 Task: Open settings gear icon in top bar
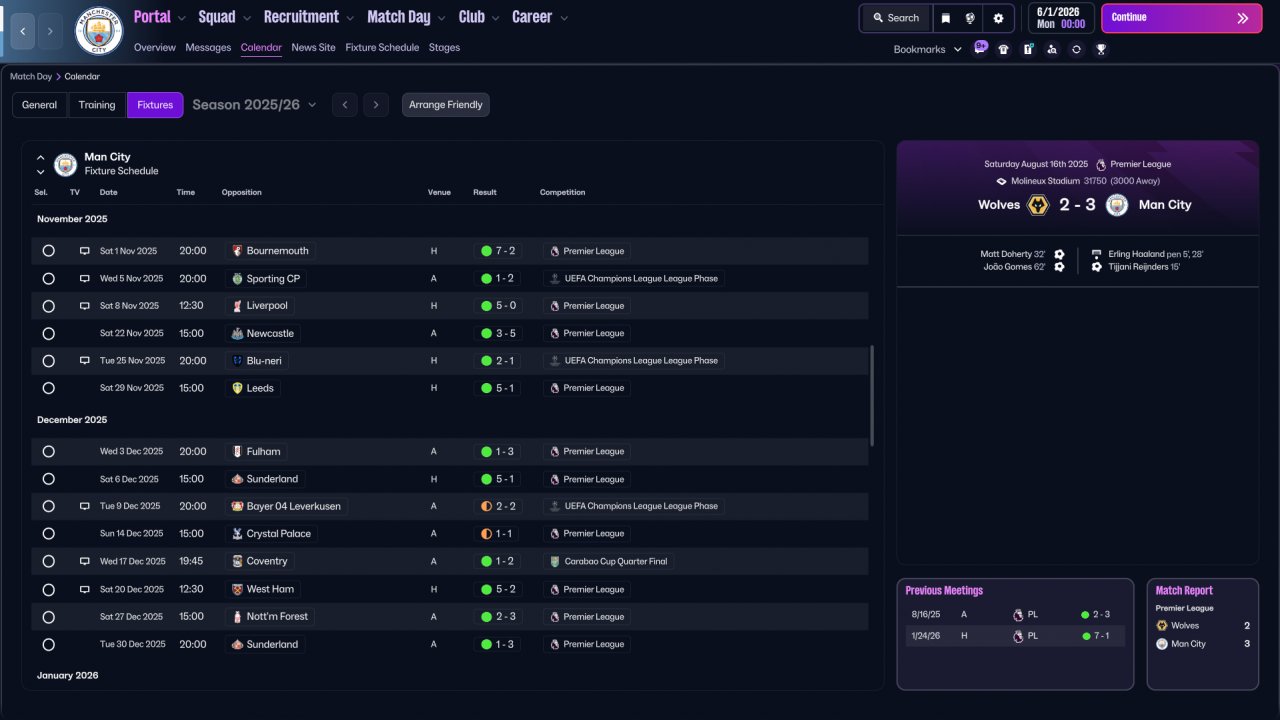click(x=998, y=18)
